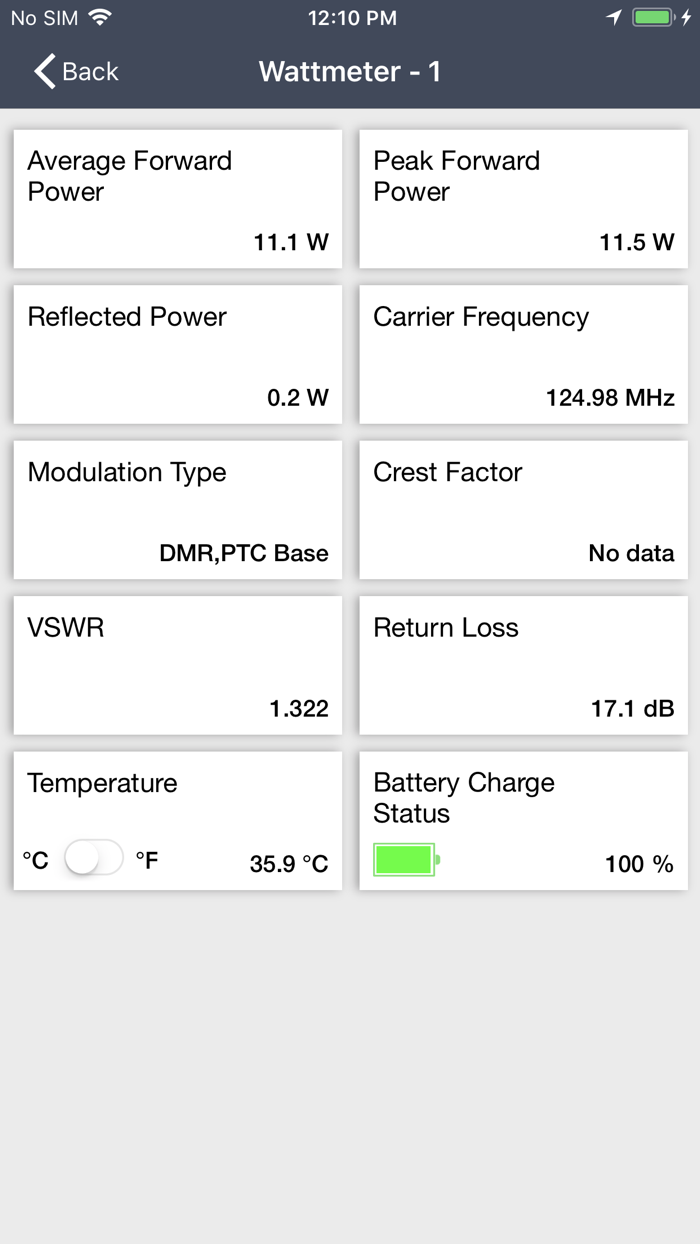Tap the Average Forward Power tile

click(x=177, y=198)
